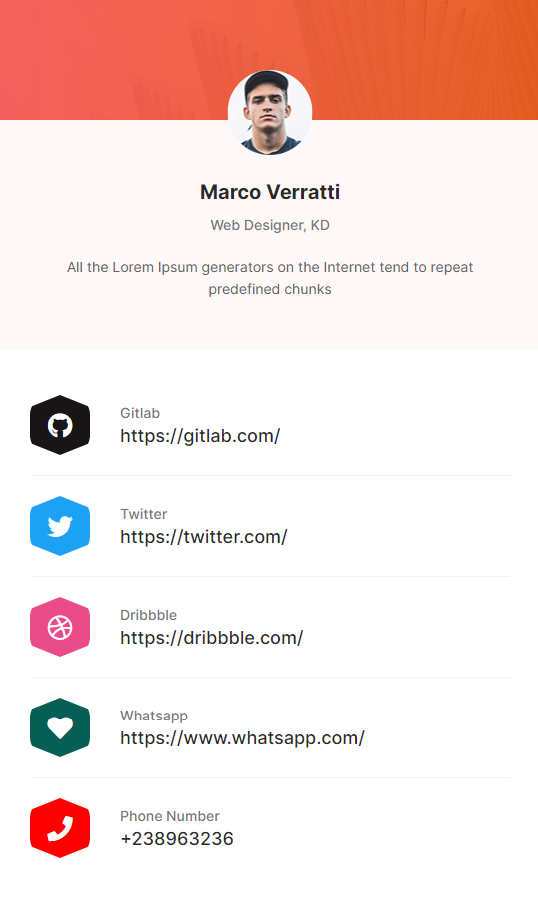Tap the phone number +238963236
This screenshot has width=538, height=903.
pyautogui.click(x=177, y=838)
